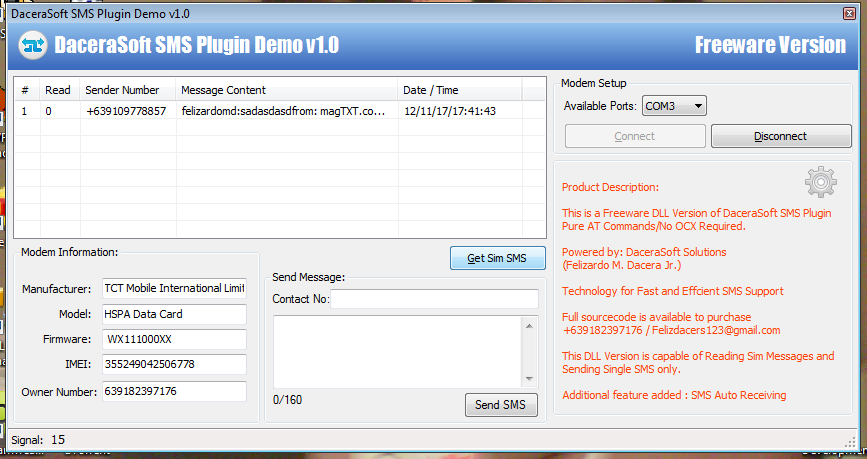The image size is (867, 459).
Task: Click the Manufacturer field
Action: click(174, 288)
